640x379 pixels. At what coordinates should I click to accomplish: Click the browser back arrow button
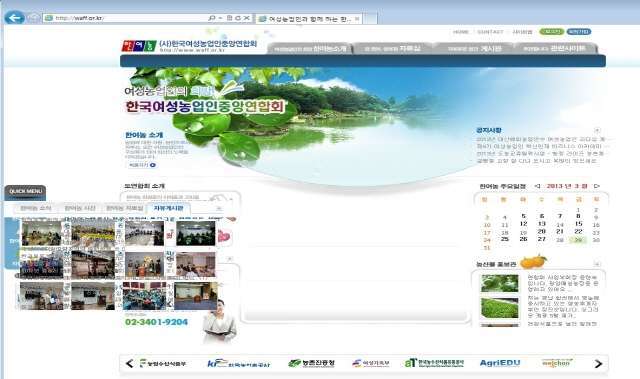point(14,18)
